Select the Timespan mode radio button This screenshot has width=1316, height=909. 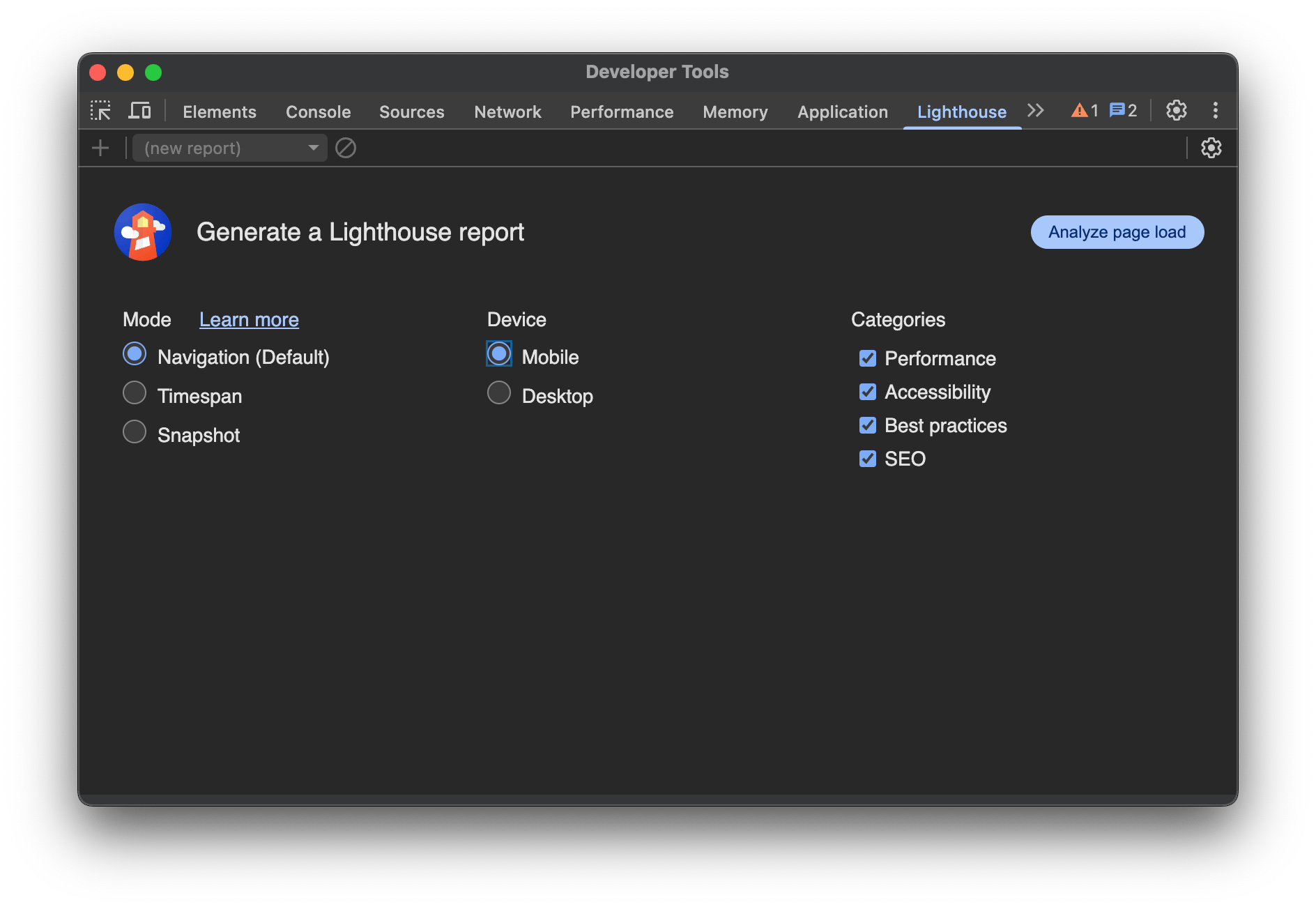point(135,393)
